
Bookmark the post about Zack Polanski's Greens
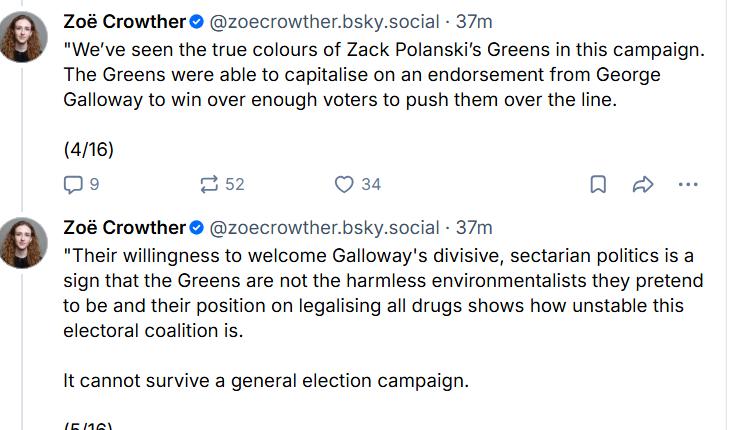[597, 184]
